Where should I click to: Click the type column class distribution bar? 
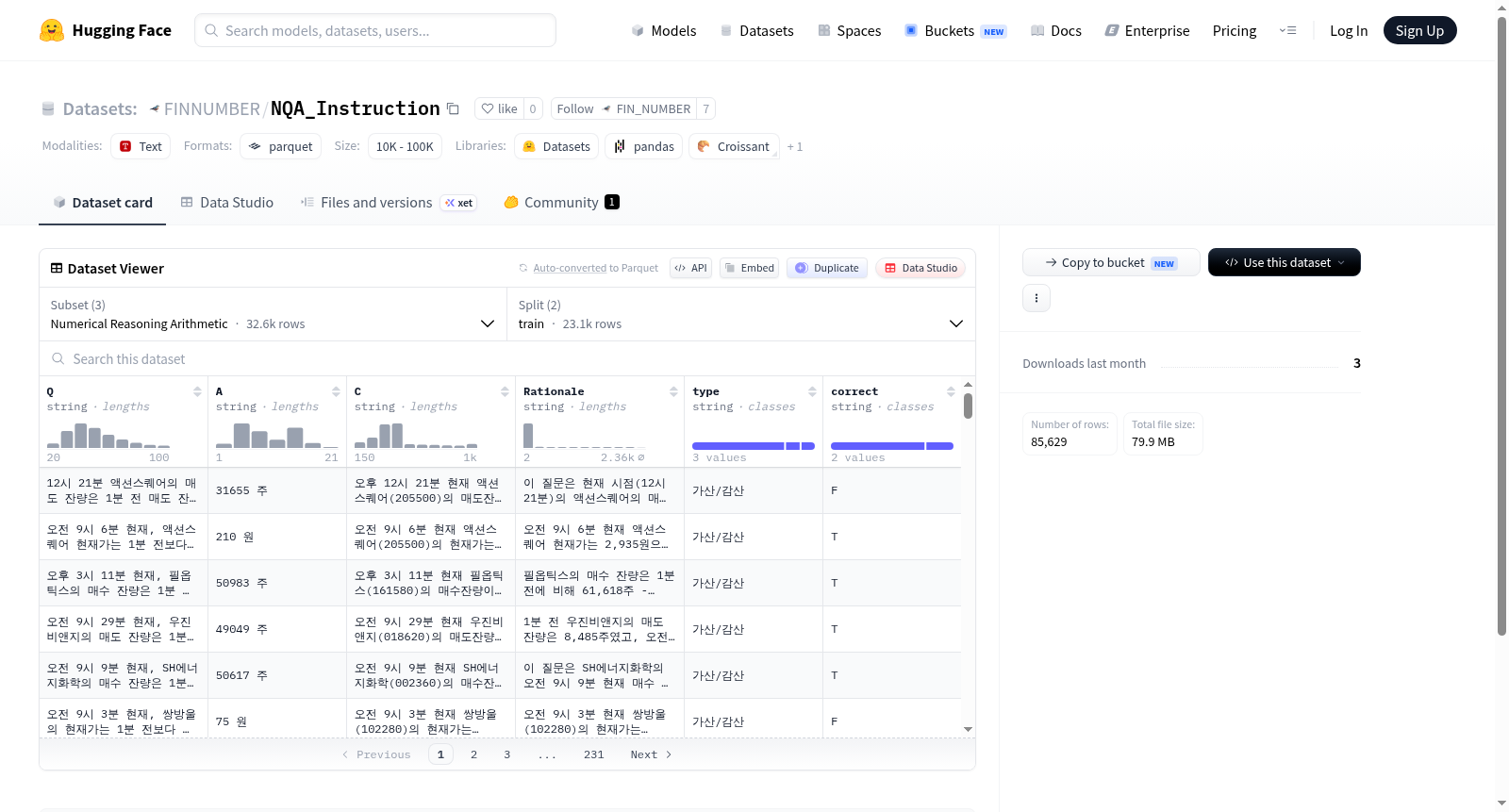754,446
